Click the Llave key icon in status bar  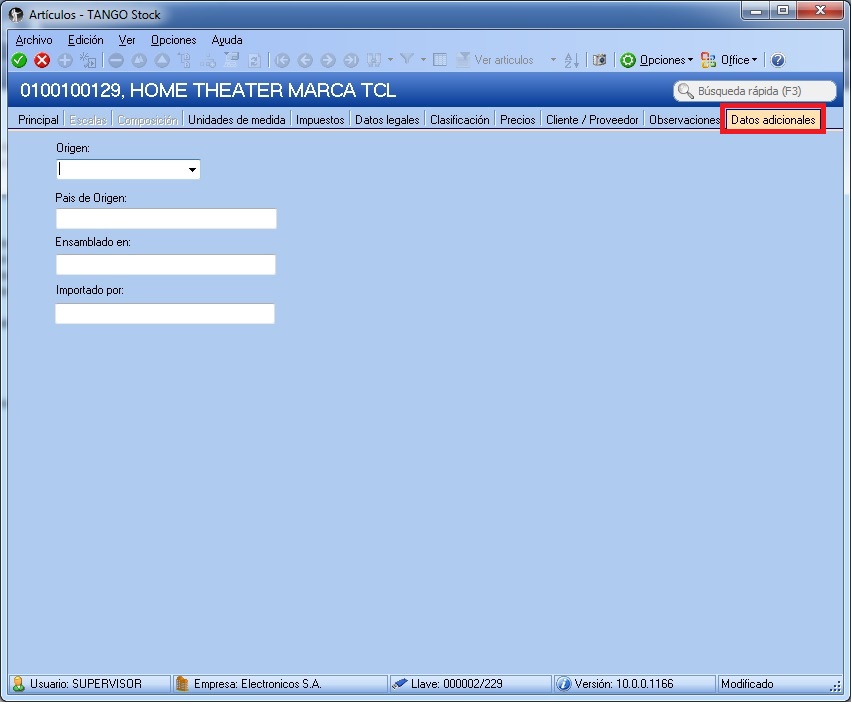[x=399, y=684]
